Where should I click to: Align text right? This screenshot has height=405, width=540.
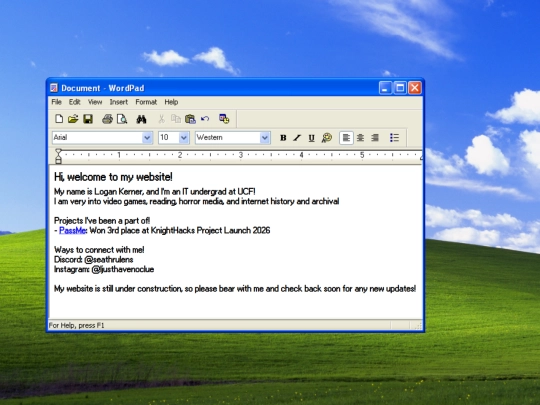pyautogui.click(x=375, y=138)
